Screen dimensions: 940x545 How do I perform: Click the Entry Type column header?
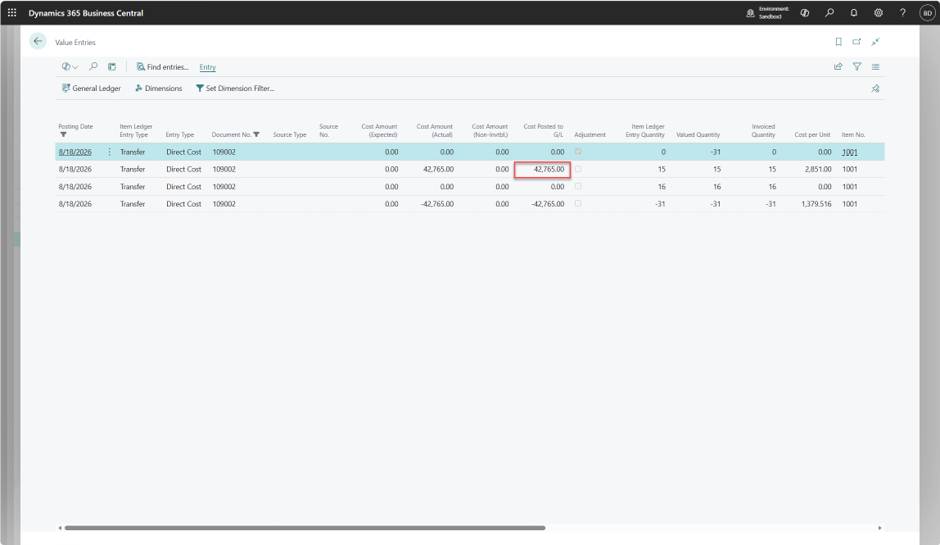point(180,134)
